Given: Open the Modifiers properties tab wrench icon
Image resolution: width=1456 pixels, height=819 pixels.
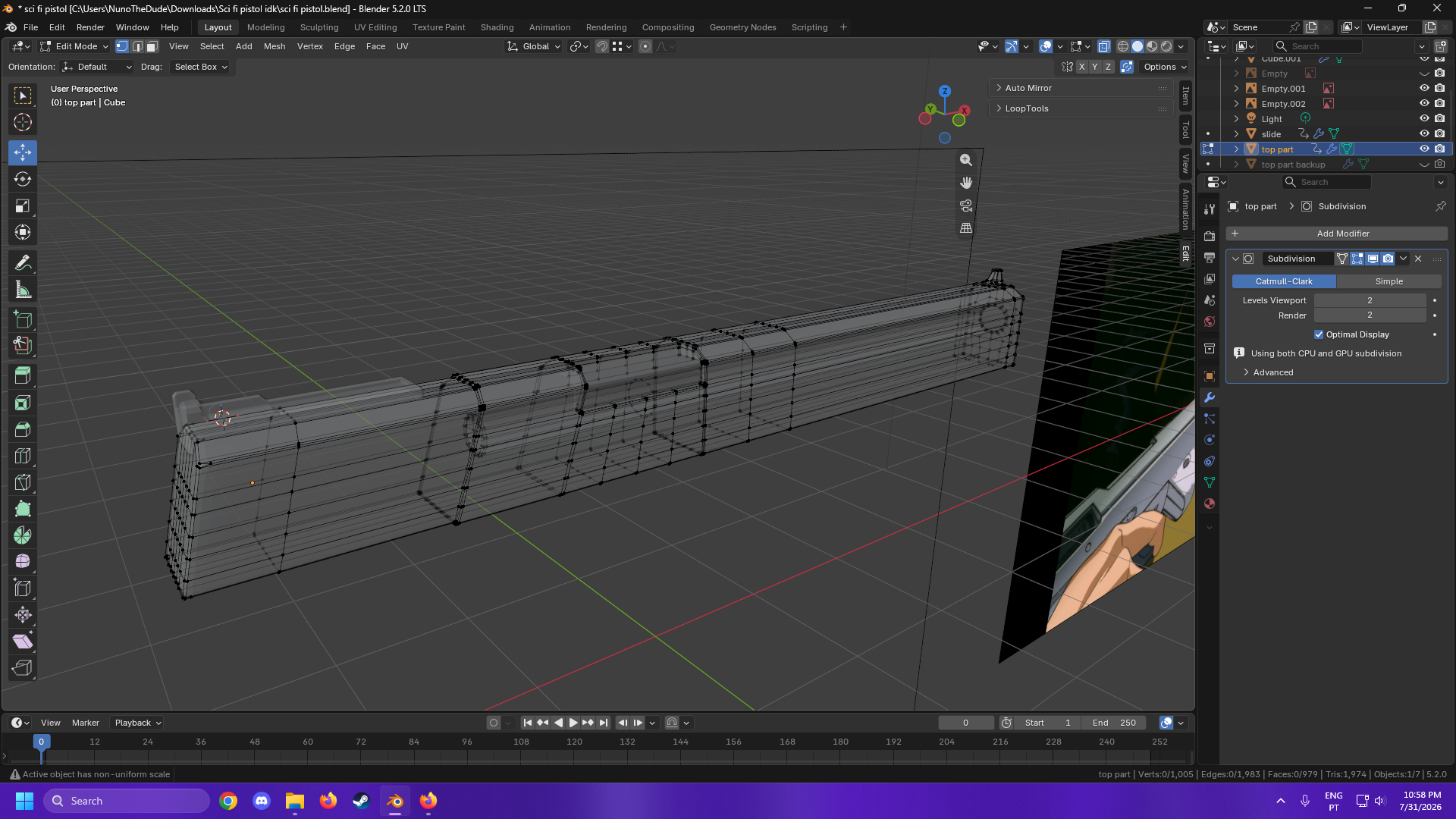Looking at the screenshot, I should click(1210, 397).
